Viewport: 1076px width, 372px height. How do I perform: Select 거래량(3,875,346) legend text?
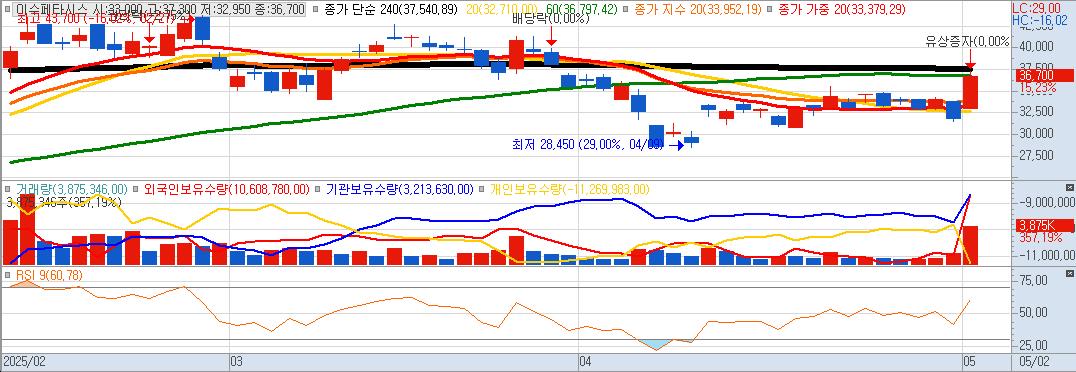(x=71, y=189)
